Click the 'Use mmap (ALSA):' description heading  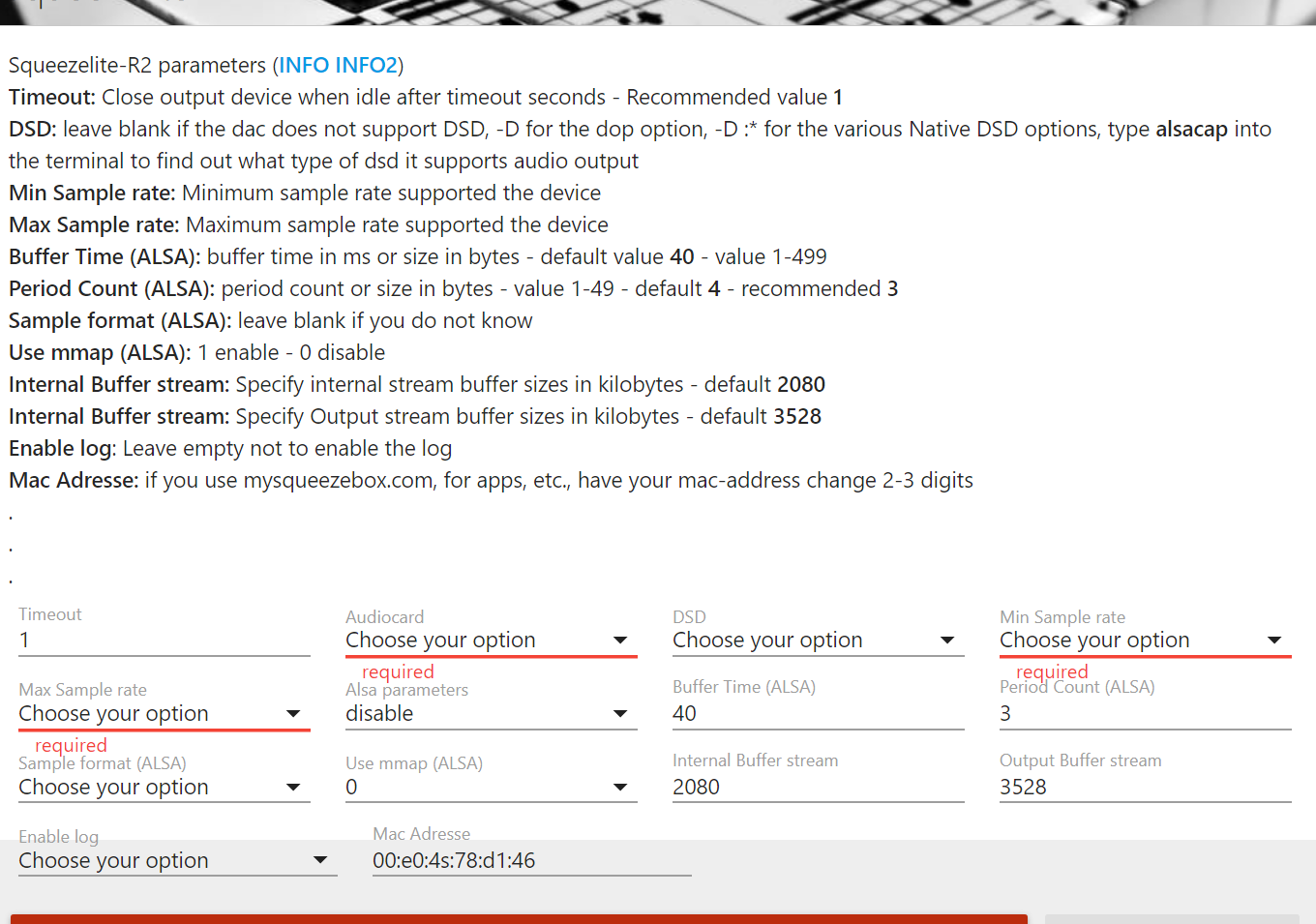(x=100, y=352)
